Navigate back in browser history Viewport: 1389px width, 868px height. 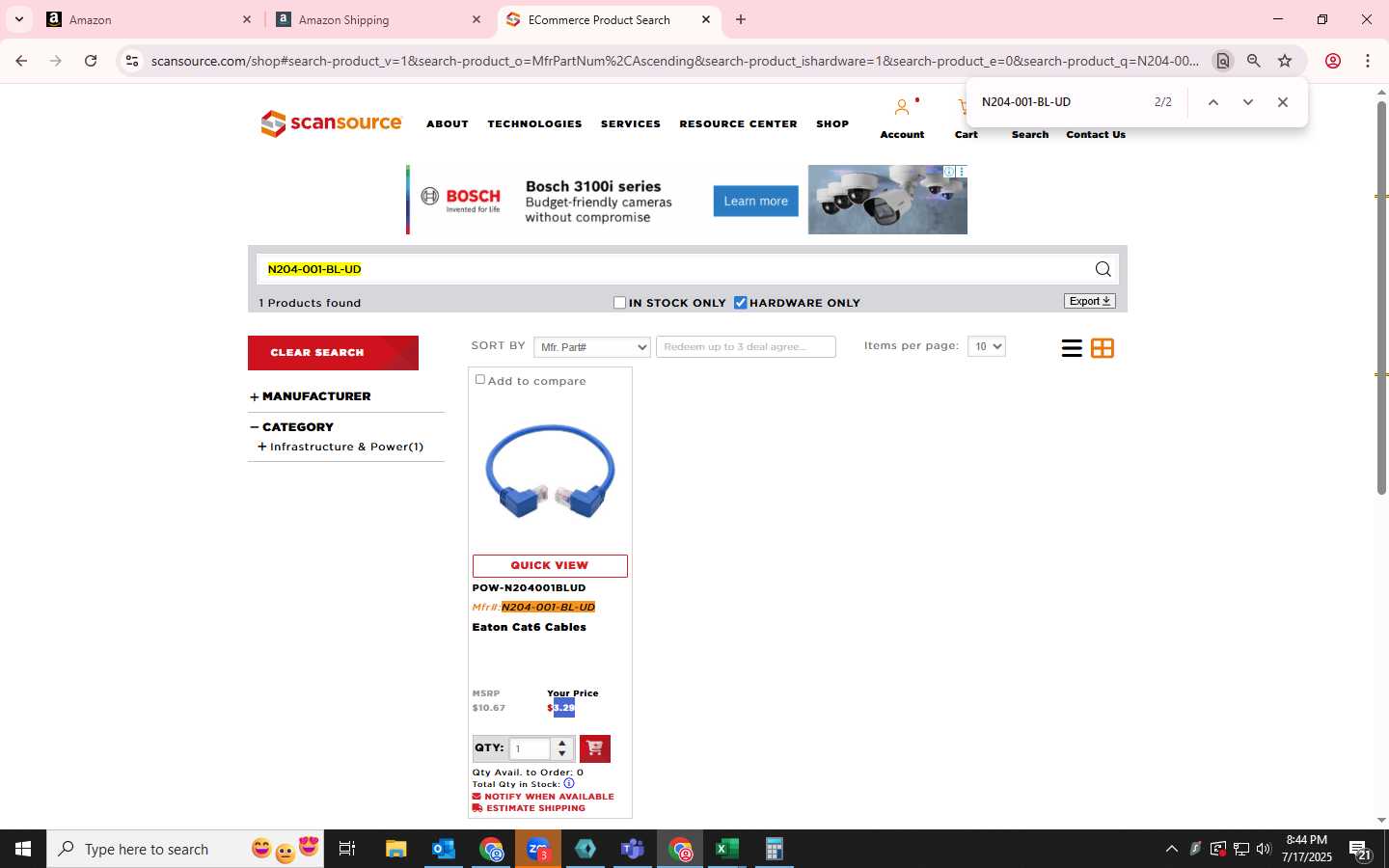pyautogui.click(x=21, y=61)
